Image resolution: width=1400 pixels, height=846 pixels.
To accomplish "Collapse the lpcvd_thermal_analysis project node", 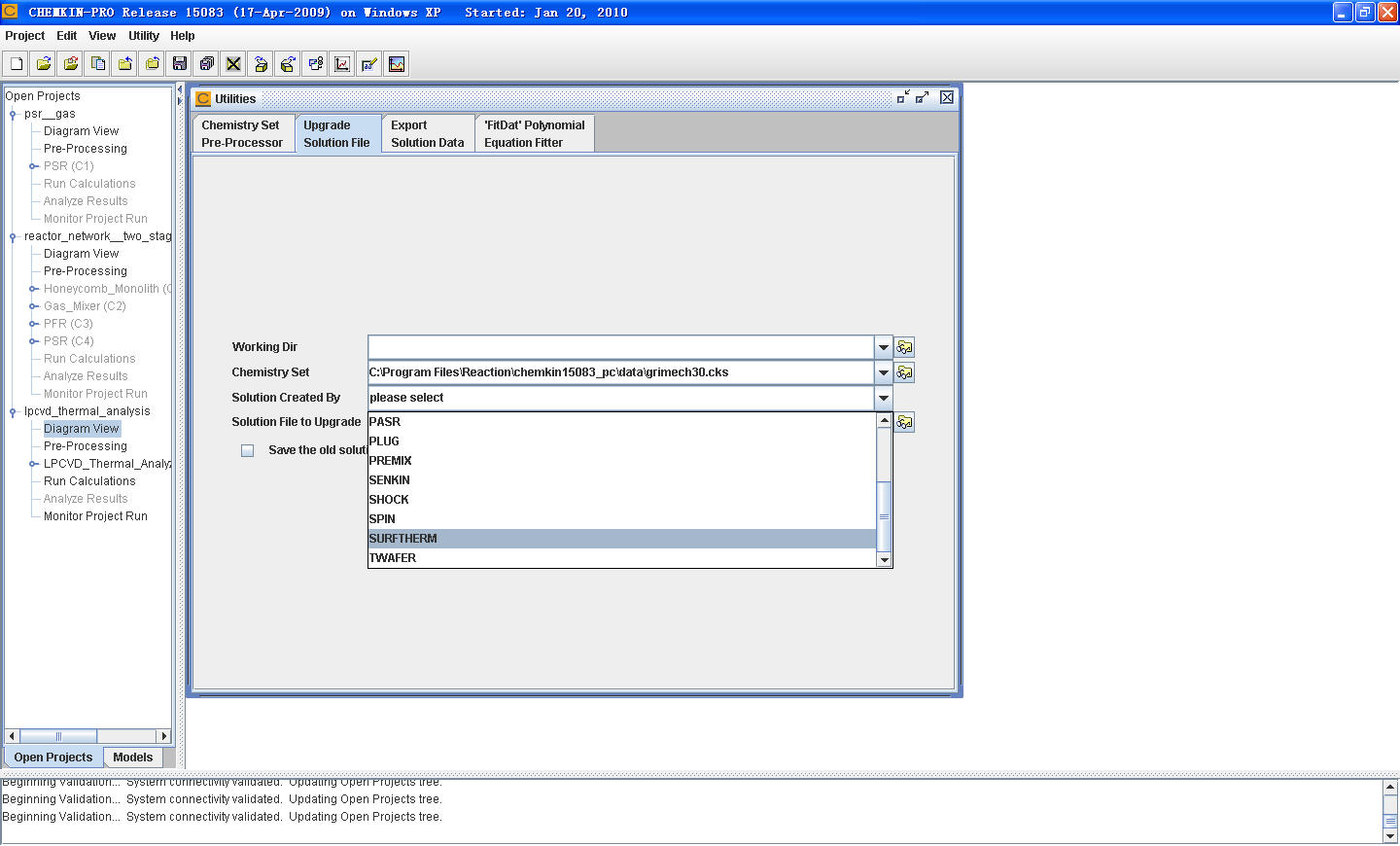I will click(13, 412).
